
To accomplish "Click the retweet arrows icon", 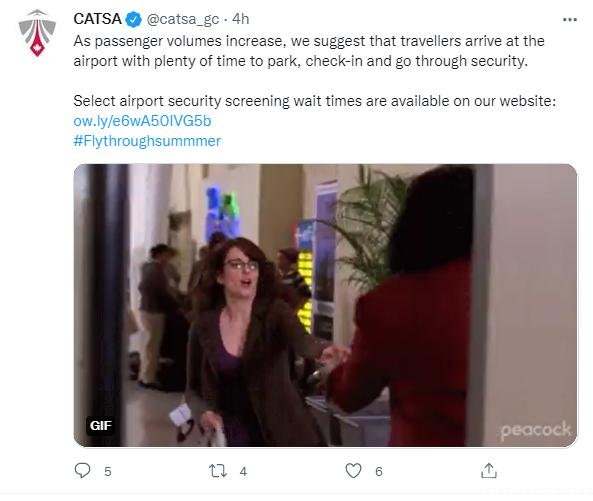I will point(218,471).
